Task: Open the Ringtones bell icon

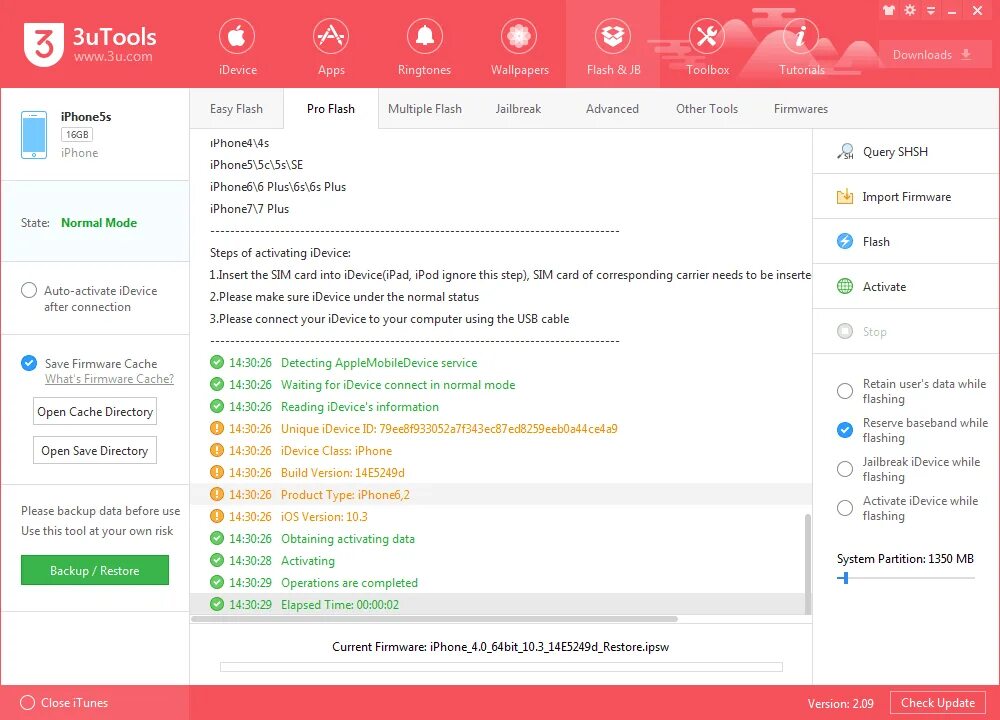Action: 425,36
